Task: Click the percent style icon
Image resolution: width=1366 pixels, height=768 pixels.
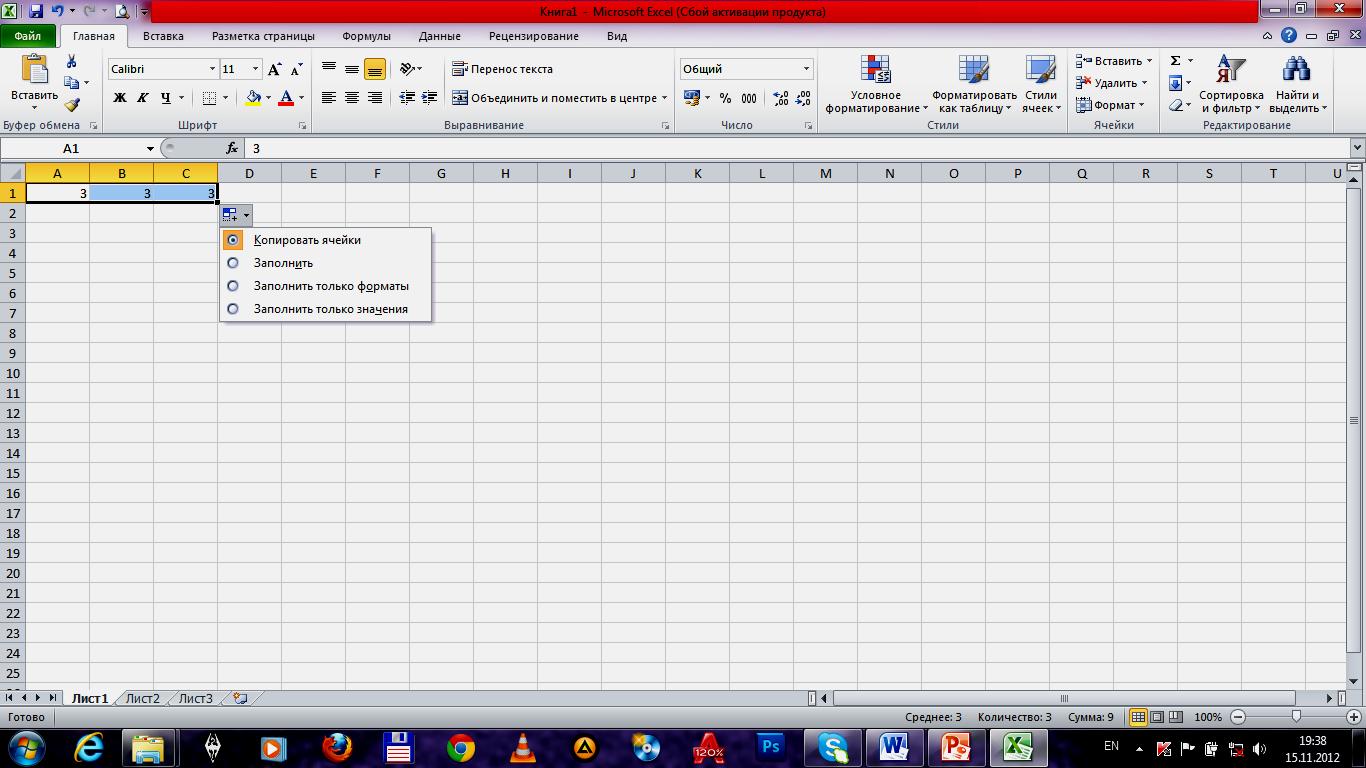Action: (x=725, y=98)
